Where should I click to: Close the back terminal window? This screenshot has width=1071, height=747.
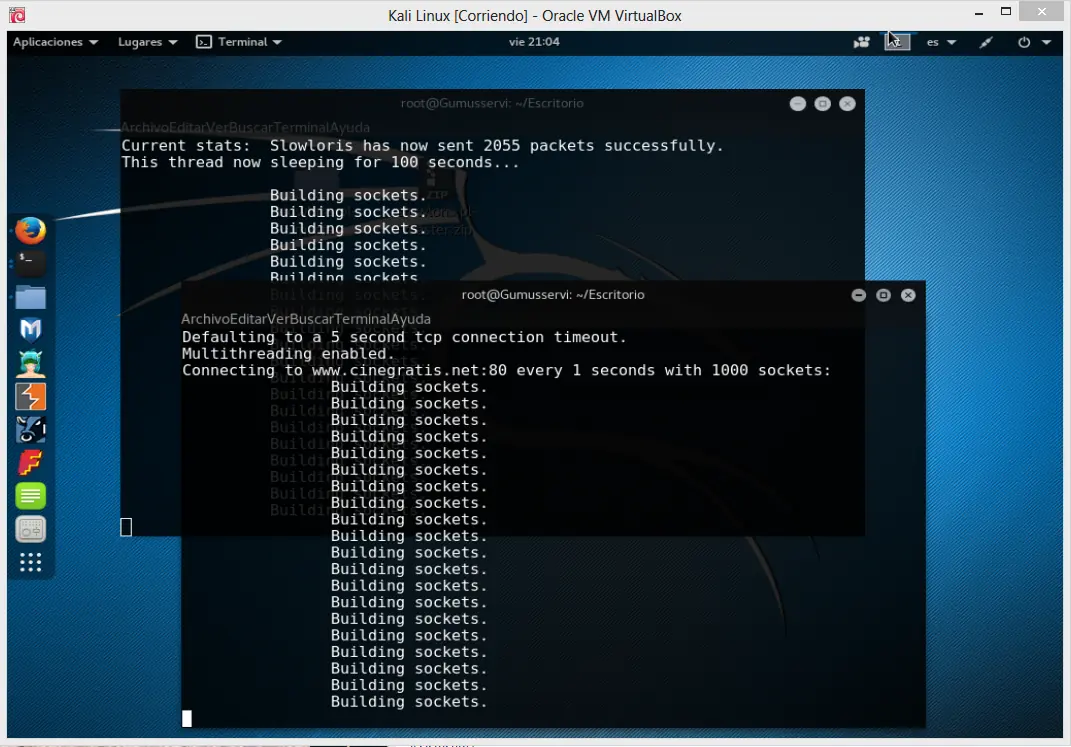point(847,104)
